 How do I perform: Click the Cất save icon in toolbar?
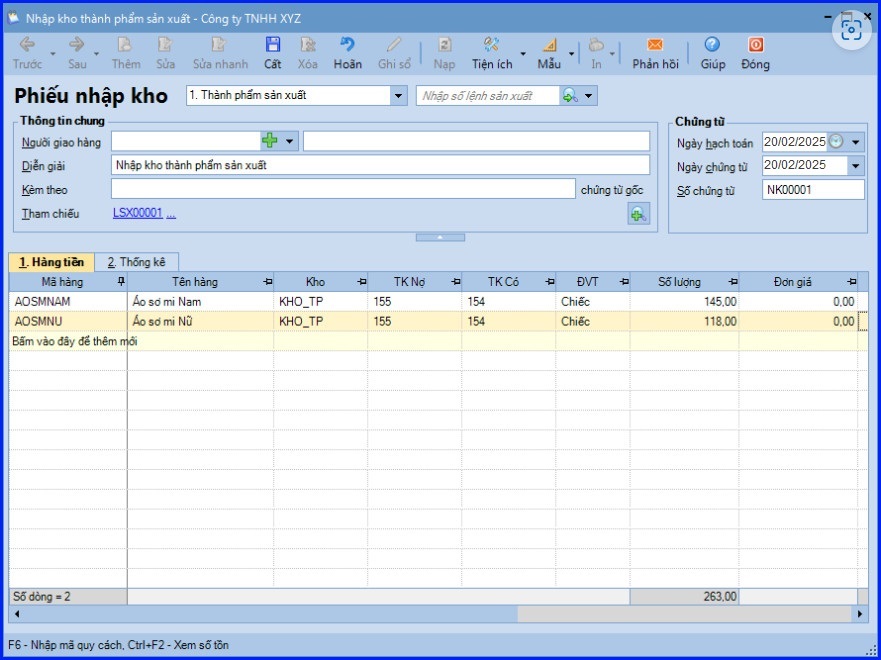coord(272,46)
